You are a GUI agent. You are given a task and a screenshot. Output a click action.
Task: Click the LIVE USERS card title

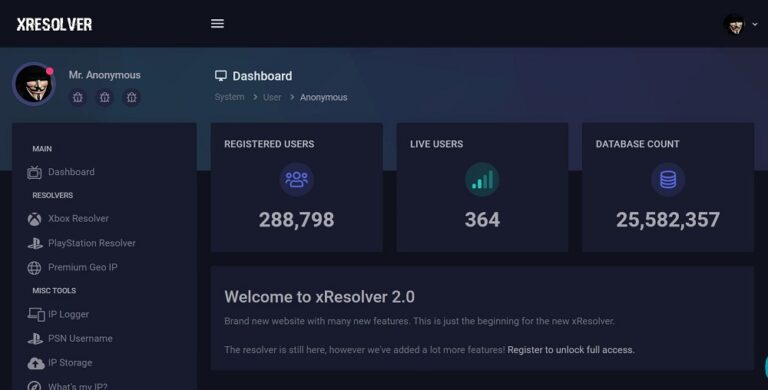[436, 144]
